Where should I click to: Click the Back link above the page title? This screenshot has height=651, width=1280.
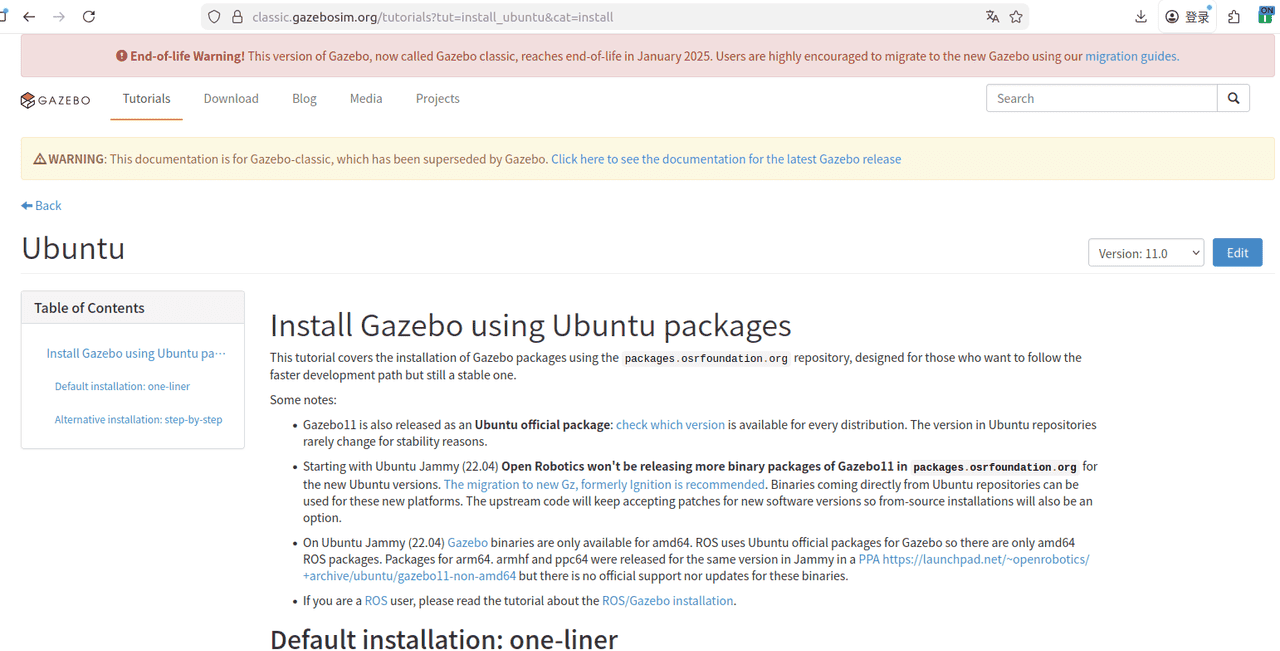point(41,205)
